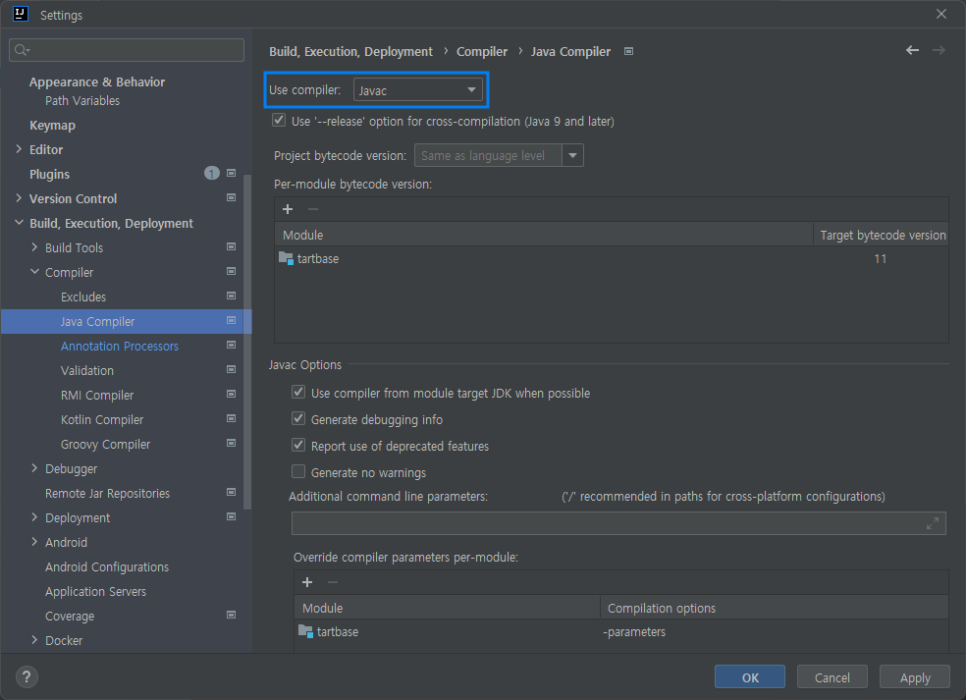966x700 pixels.
Task: Click the forward navigation arrow
Action: click(x=938, y=51)
